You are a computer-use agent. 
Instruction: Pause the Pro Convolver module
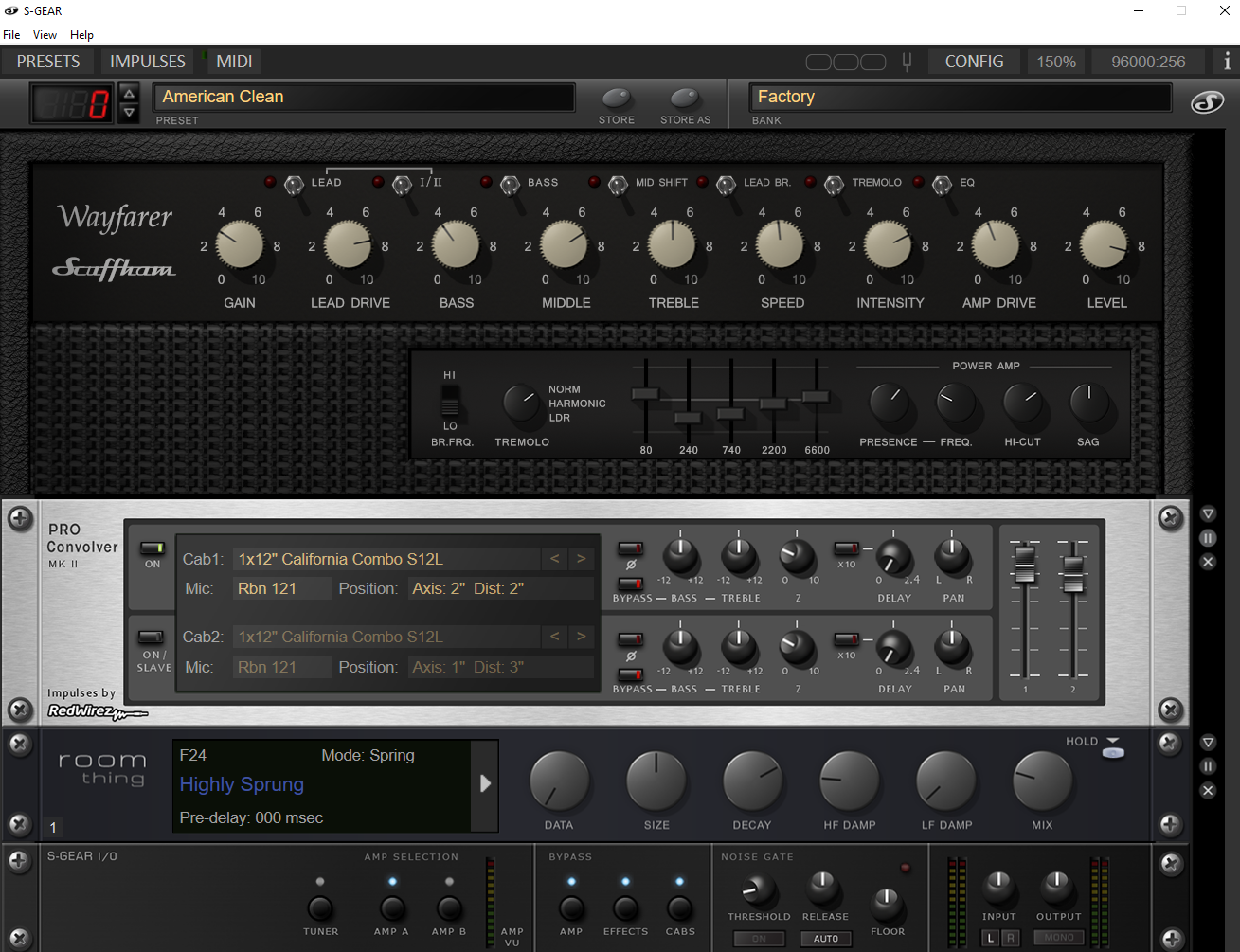(x=1208, y=538)
